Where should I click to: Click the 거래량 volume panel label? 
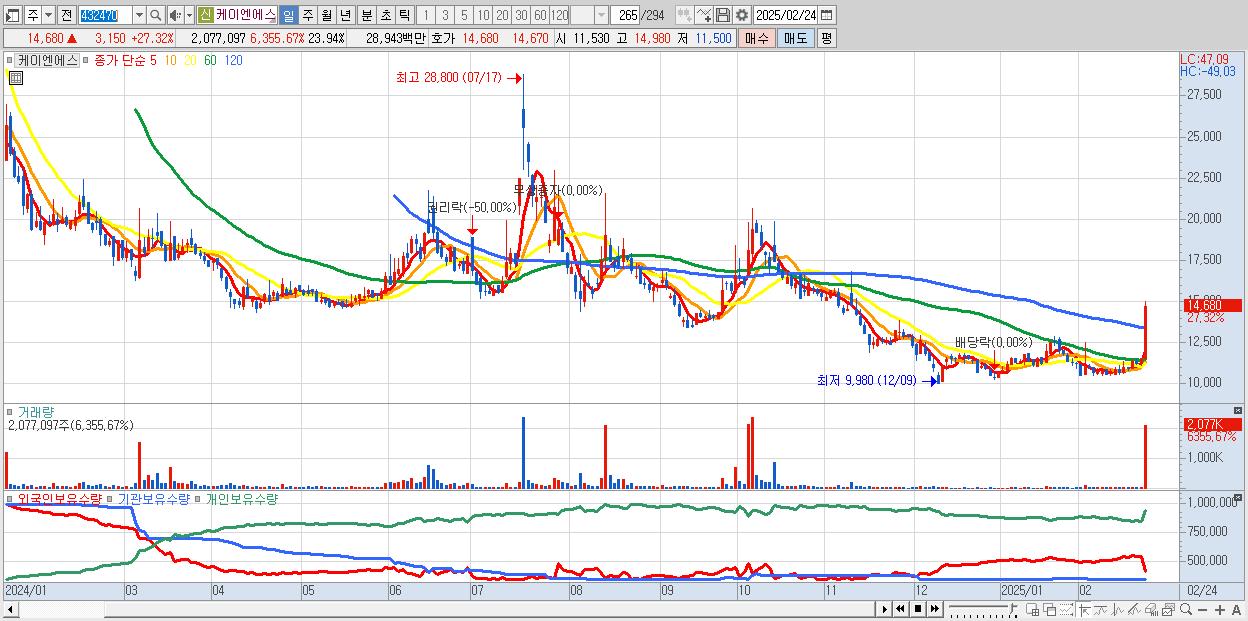(35, 411)
